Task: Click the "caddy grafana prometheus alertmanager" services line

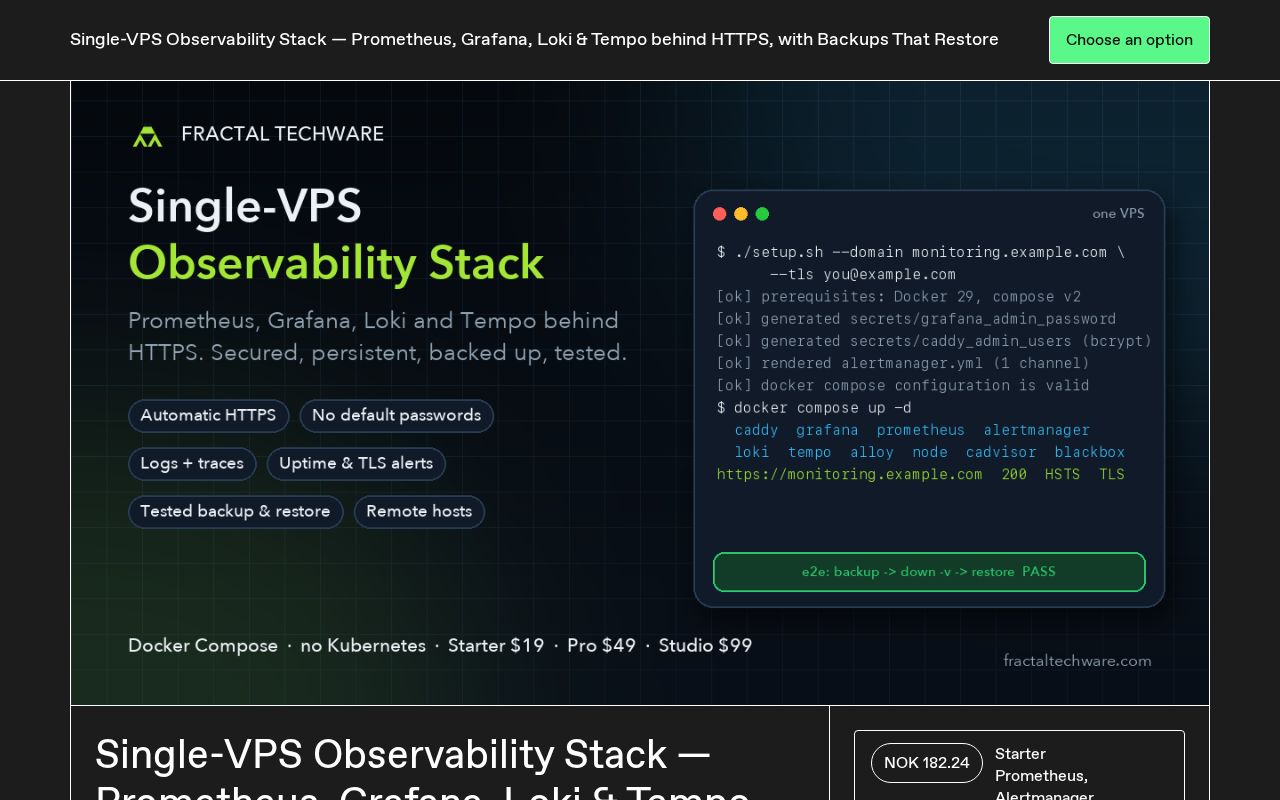Action: point(912,430)
